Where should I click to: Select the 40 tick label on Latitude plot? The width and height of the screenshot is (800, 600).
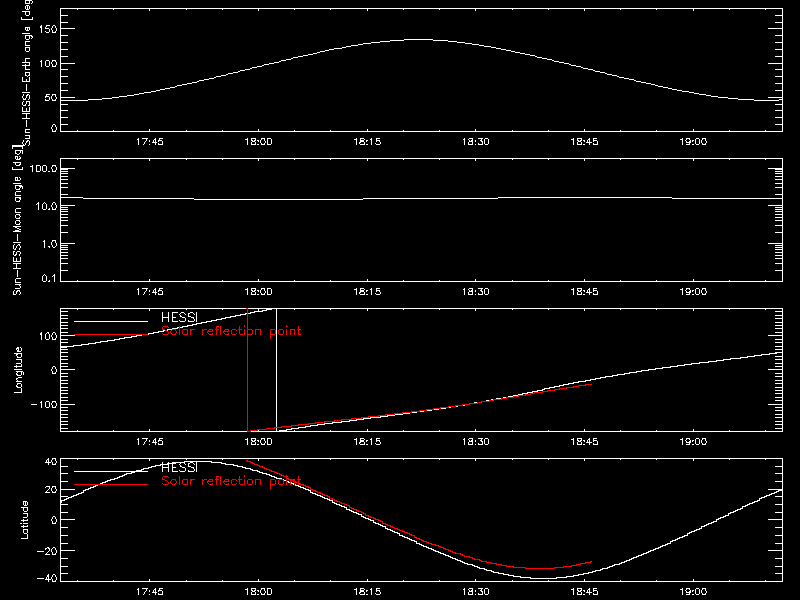pyautogui.click(x=51, y=462)
